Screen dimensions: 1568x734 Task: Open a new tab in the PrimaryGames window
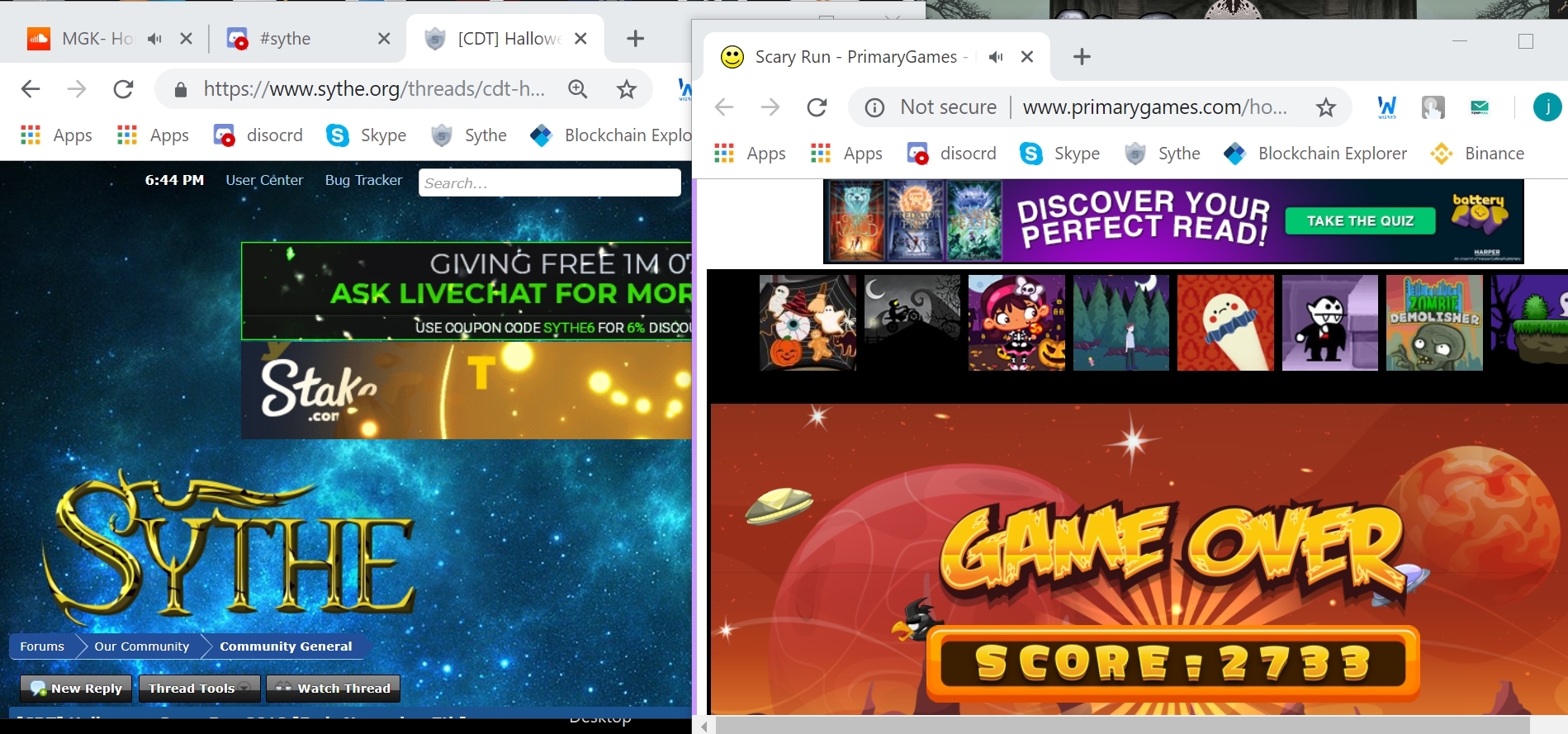point(1082,57)
